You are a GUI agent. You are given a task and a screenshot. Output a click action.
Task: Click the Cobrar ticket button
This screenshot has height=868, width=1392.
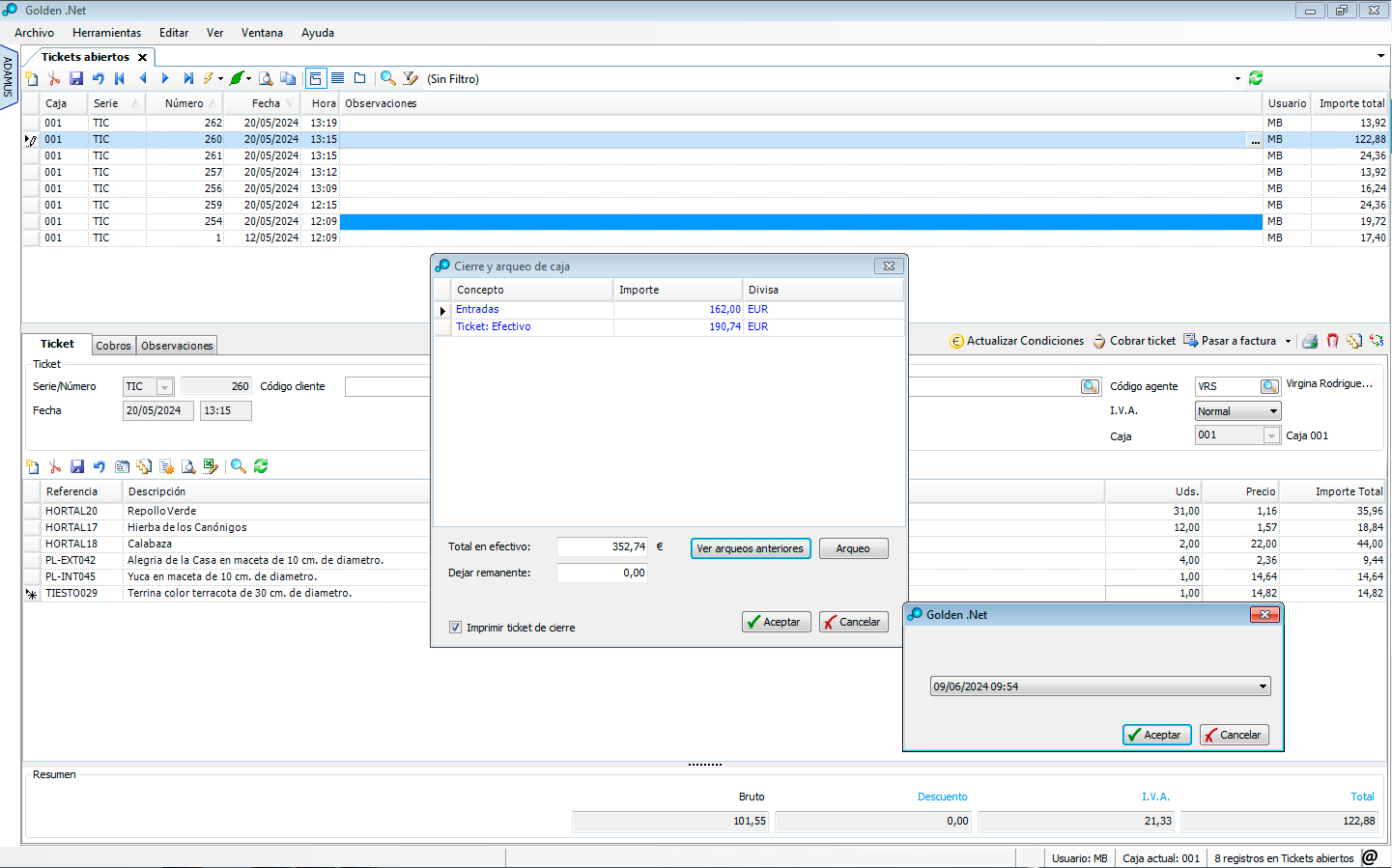[1134, 341]
